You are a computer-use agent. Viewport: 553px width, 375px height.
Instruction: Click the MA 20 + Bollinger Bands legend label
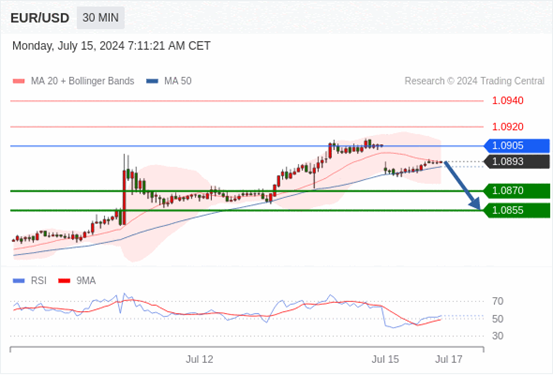click(x=83, y=81)
